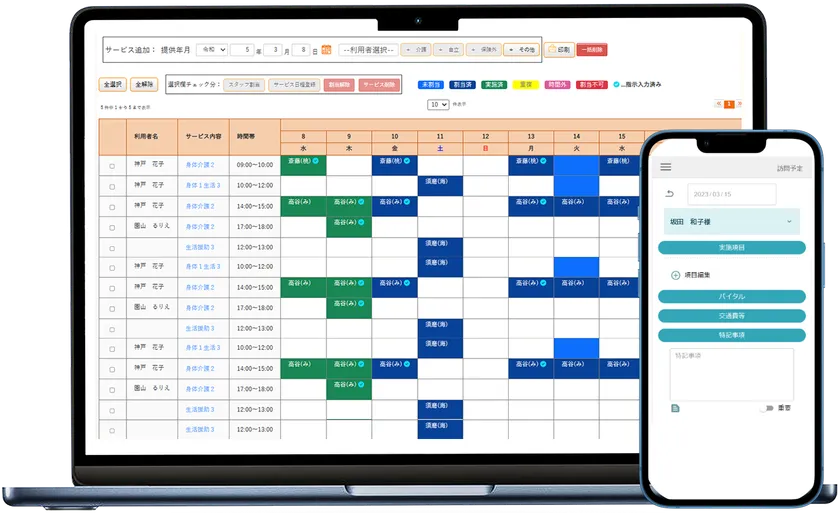Toggle the 重要 switch on the phone

(x=767, y=408)
